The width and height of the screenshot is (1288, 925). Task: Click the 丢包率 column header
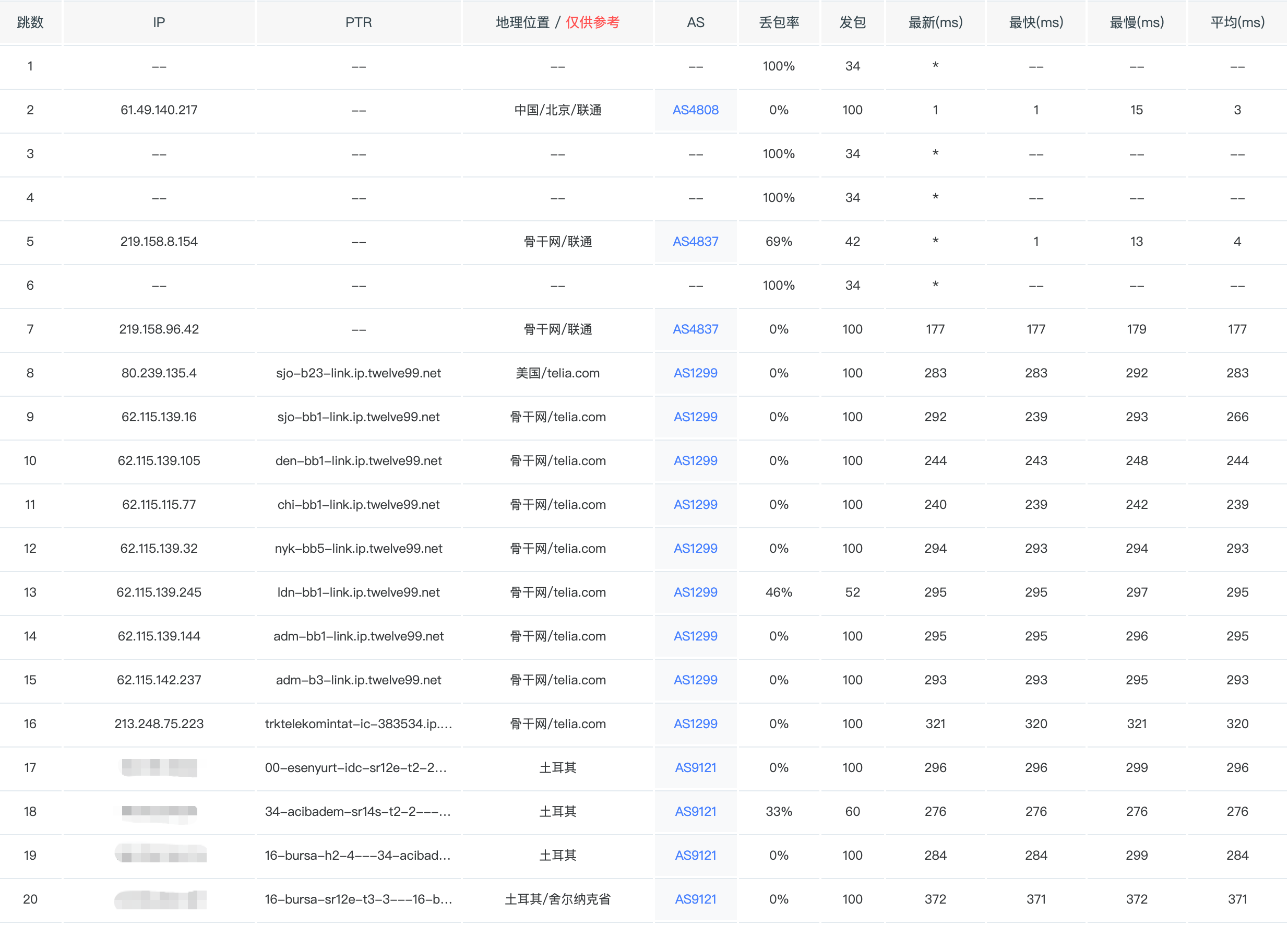click(x=779, y=22)
